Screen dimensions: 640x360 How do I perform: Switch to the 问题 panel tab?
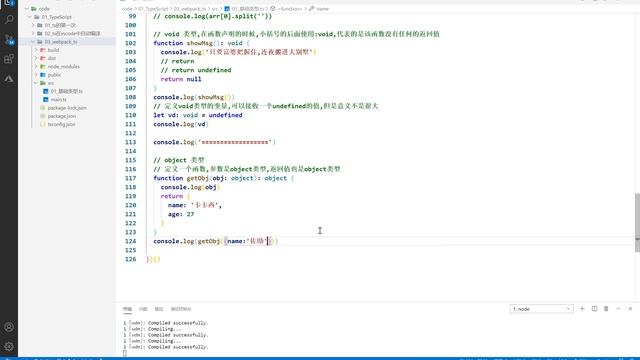(x=143, y=309)
